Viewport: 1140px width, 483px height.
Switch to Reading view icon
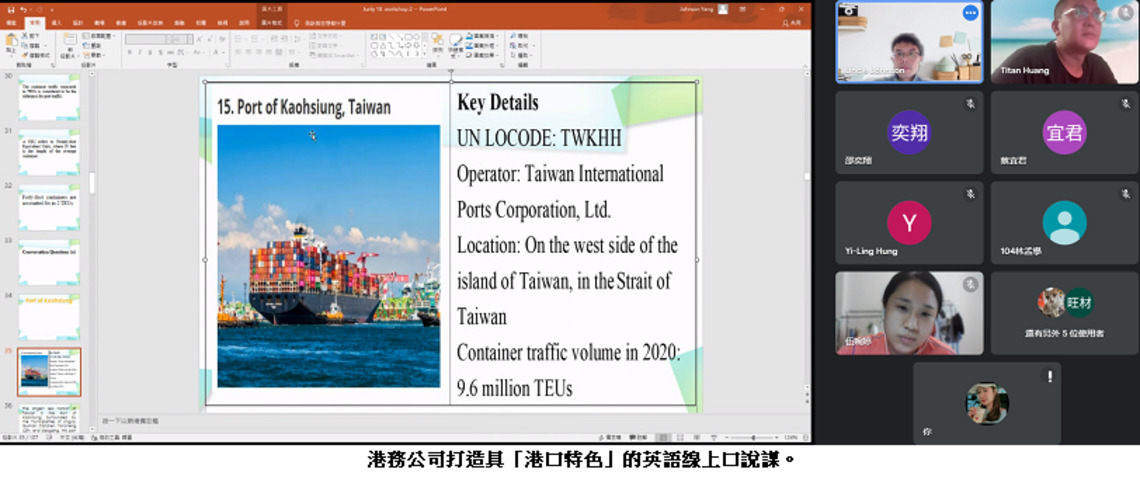coord(697,438)
